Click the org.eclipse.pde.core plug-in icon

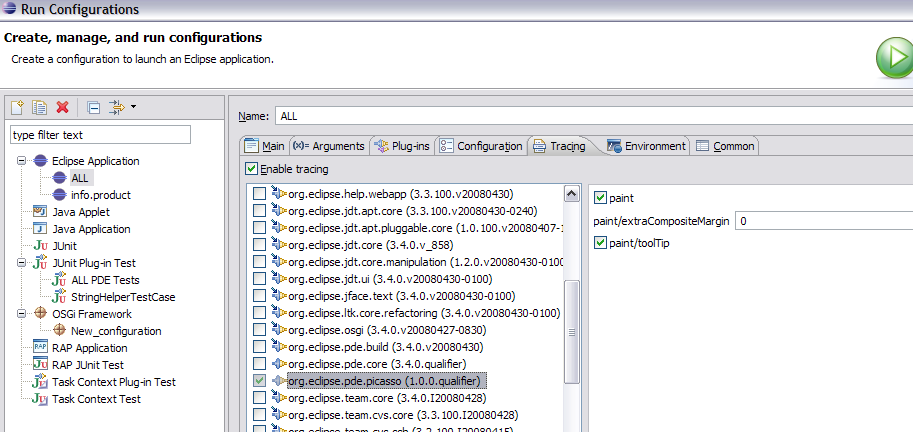(x=279, y=364)
